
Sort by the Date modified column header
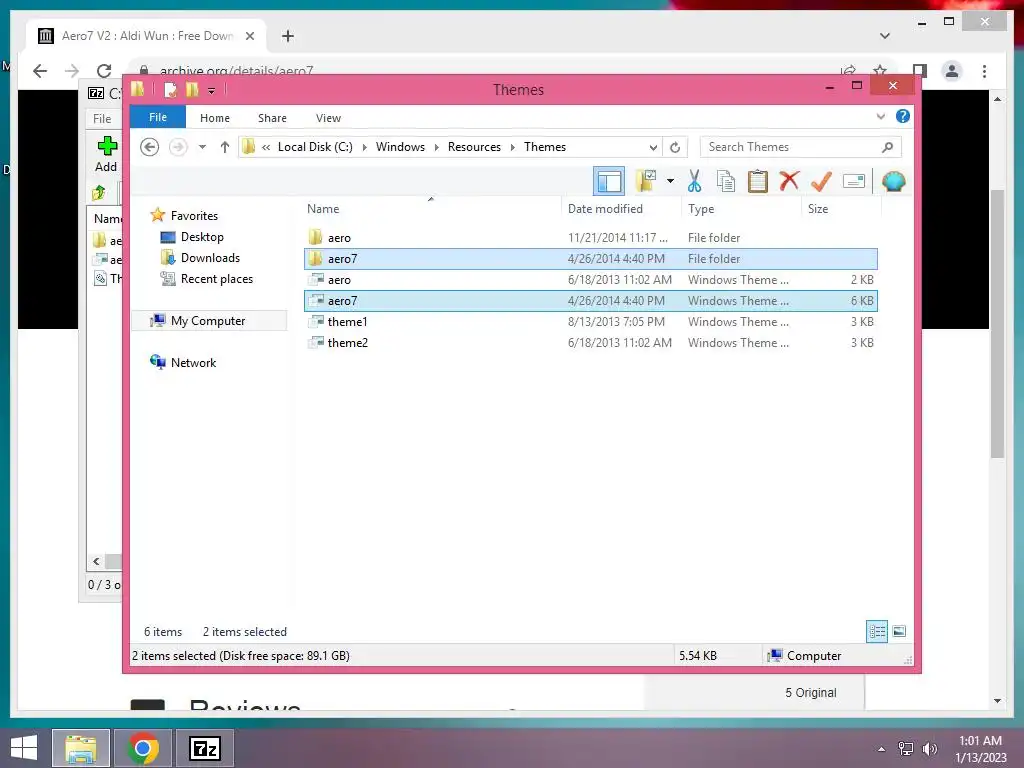pos(620,208)
